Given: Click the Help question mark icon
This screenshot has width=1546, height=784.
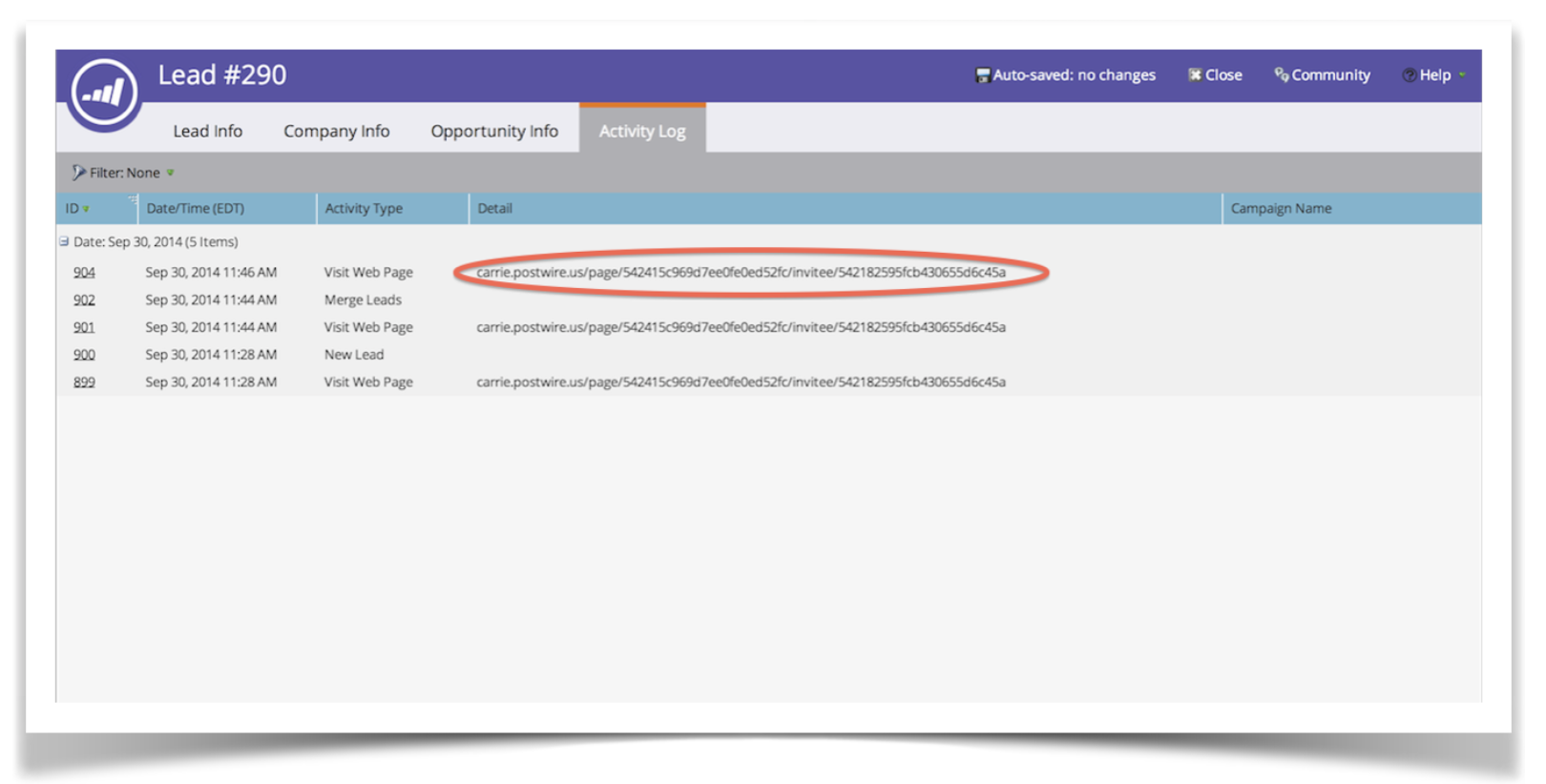Looking at the screenshot, I should [1409, 75].
